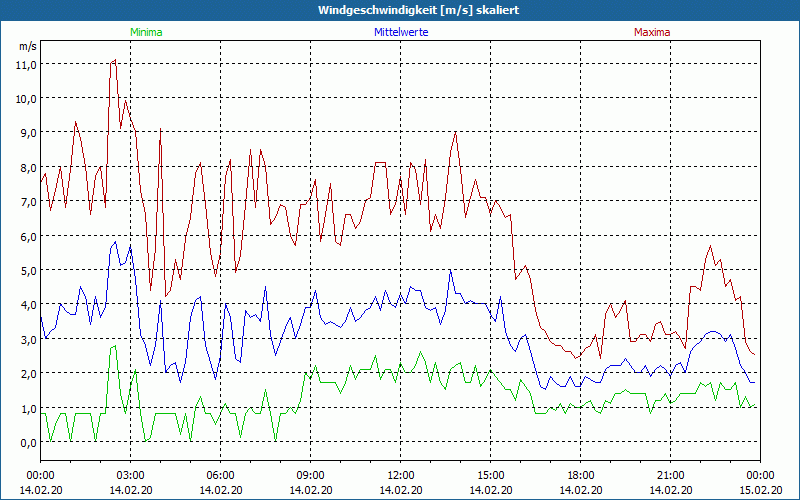Select the blue 'Mittelwerte' legend label

pyautogui.click(x=401, y=32)
